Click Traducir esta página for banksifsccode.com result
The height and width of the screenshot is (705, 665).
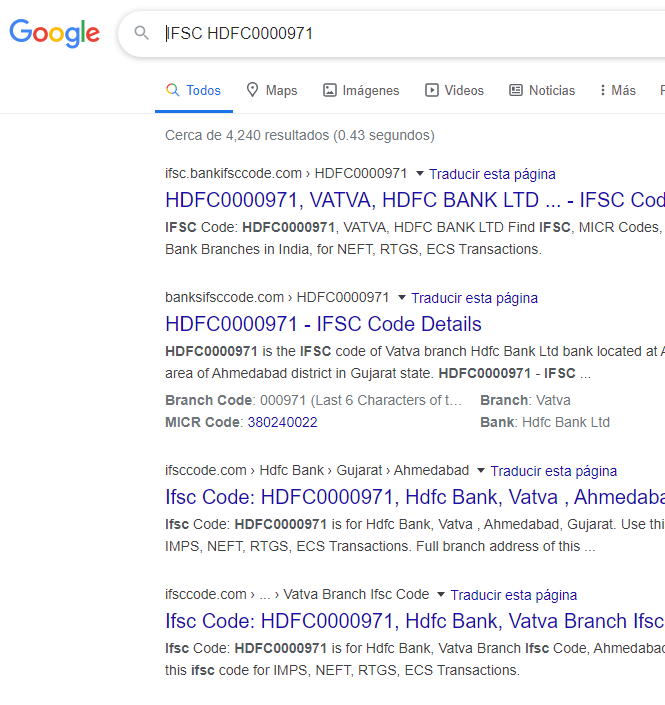pyautogui.click(x=474, y=298)
